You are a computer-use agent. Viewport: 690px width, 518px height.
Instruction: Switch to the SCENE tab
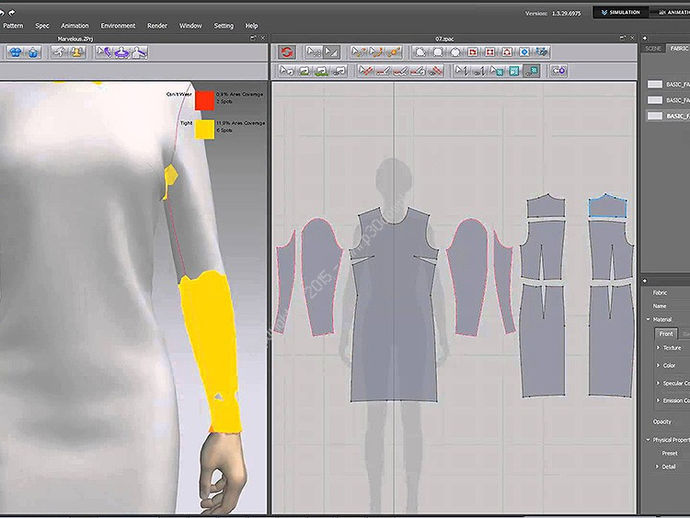(653, 48)
